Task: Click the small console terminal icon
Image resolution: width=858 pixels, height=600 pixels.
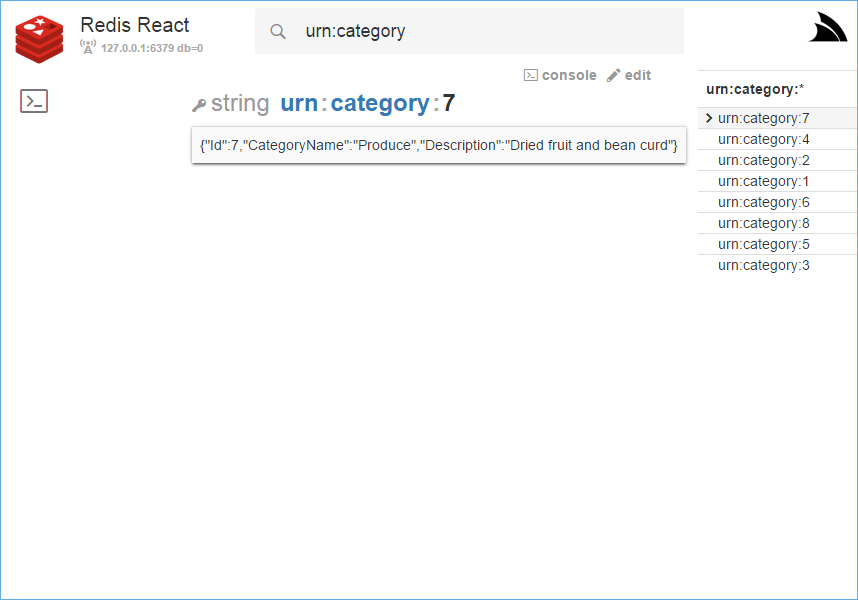Action: pyautogui.click(x=531, y=75)
